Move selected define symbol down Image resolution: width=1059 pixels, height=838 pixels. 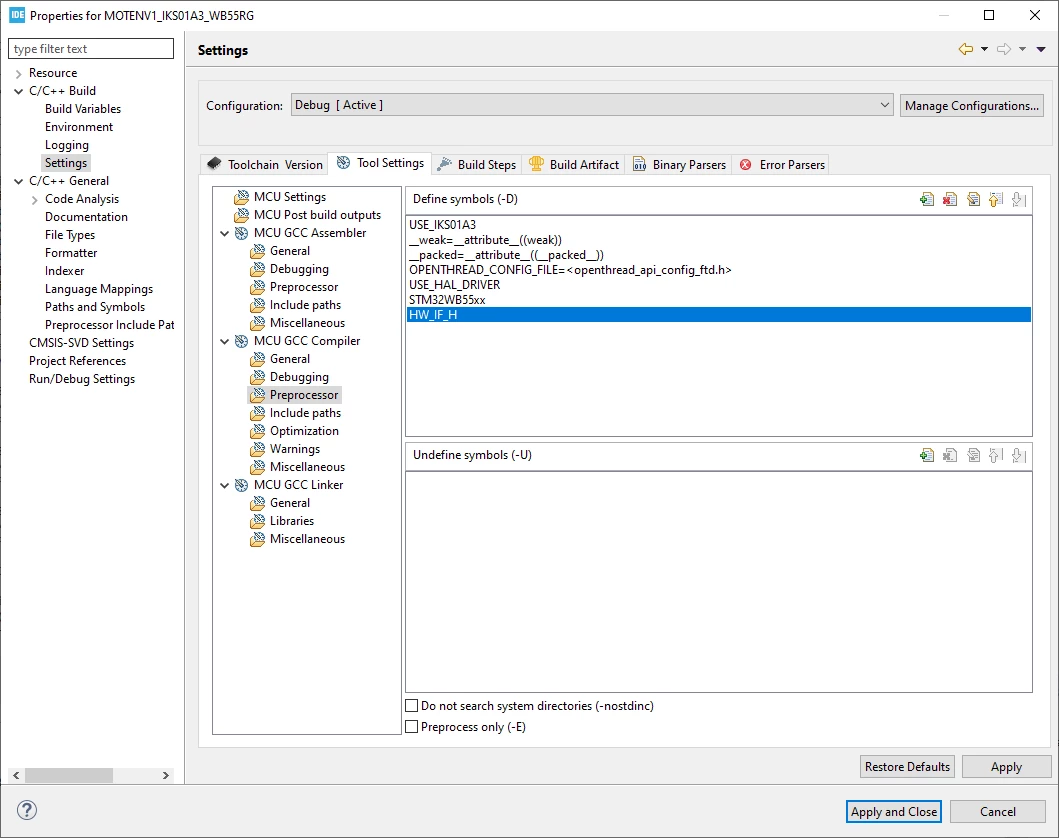1018,199
